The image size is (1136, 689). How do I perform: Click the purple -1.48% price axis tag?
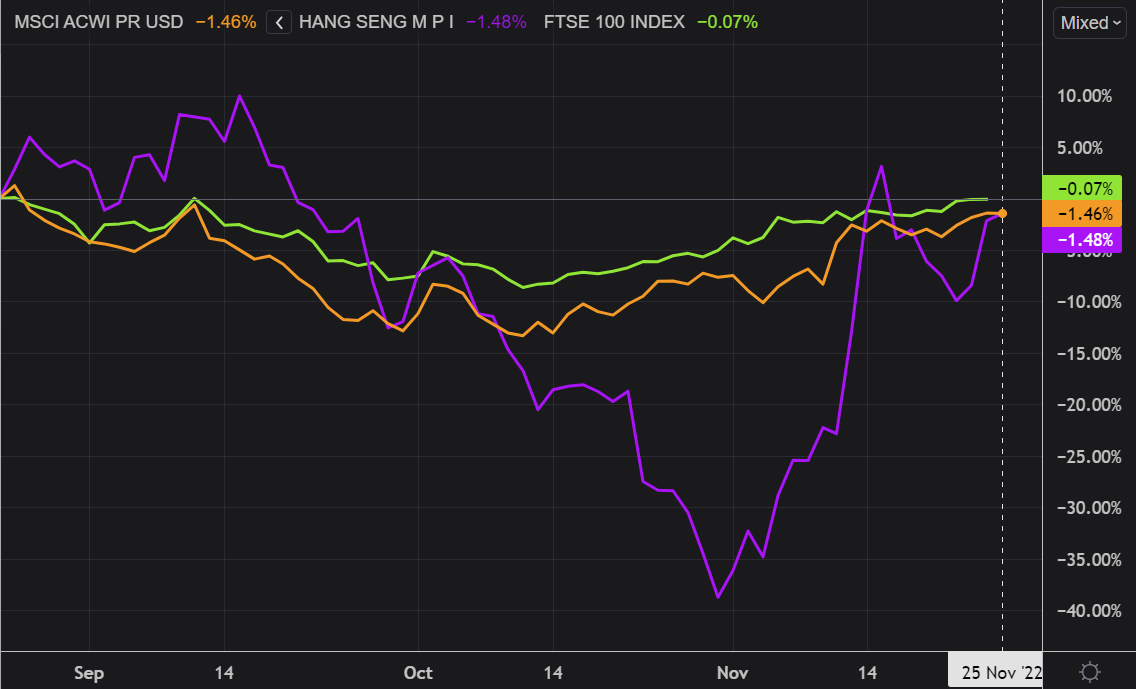coord(1083,240)
